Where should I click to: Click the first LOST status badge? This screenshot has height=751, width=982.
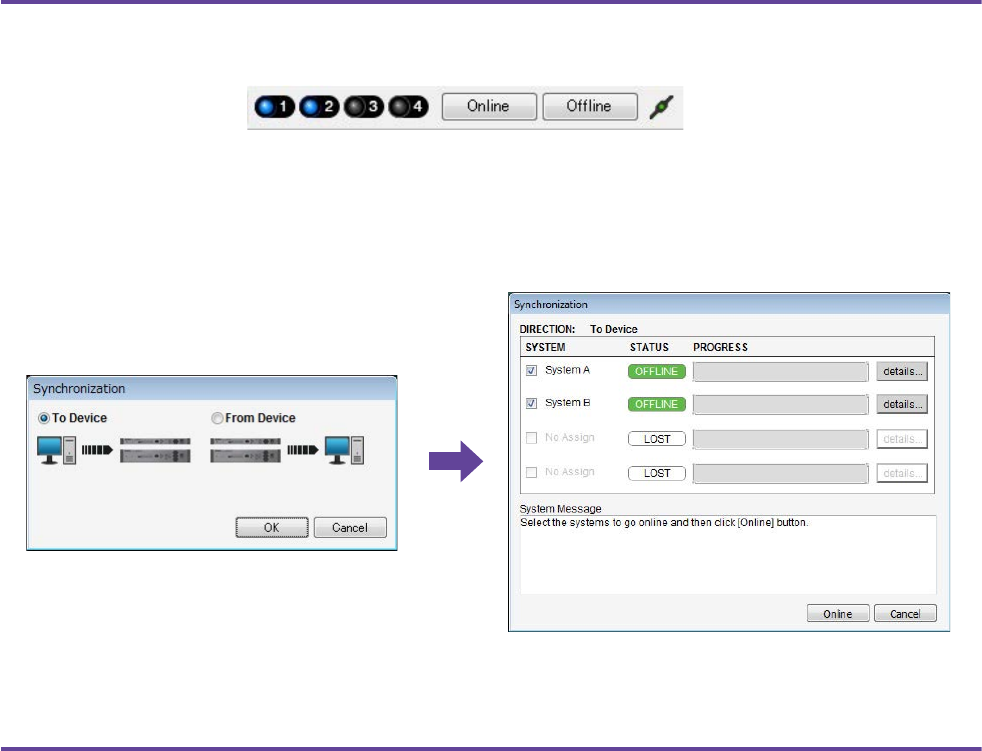point(657,439)
